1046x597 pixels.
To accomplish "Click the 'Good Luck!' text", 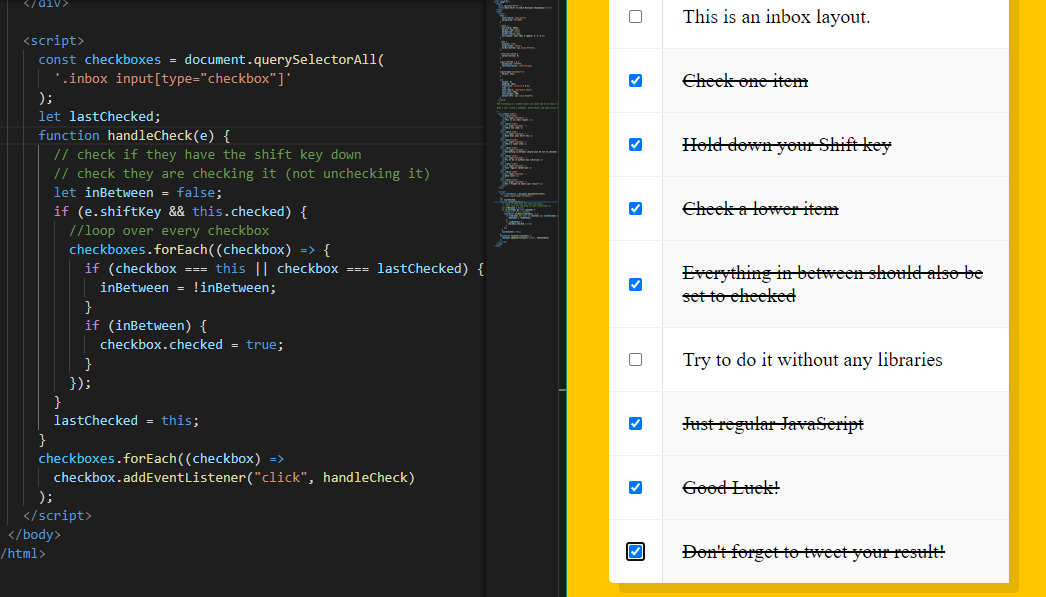I will point(731,488).
